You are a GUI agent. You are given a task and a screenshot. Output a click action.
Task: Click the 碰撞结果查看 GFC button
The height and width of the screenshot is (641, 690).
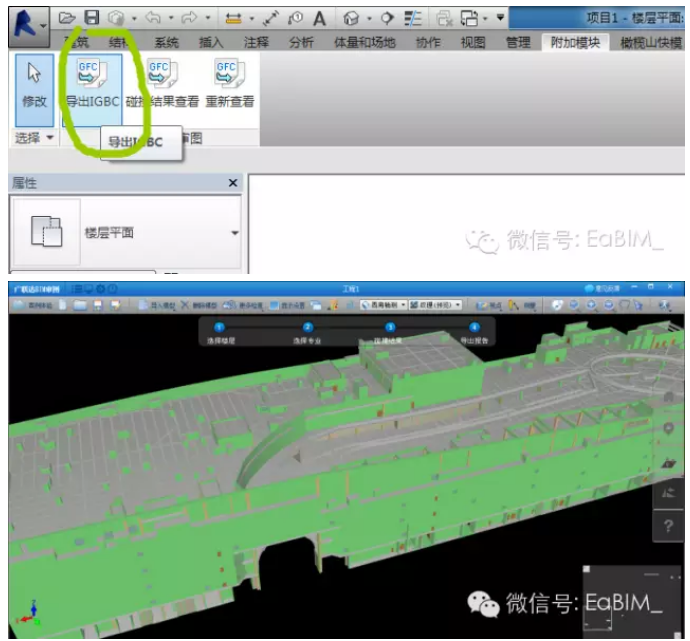[162, 84]
